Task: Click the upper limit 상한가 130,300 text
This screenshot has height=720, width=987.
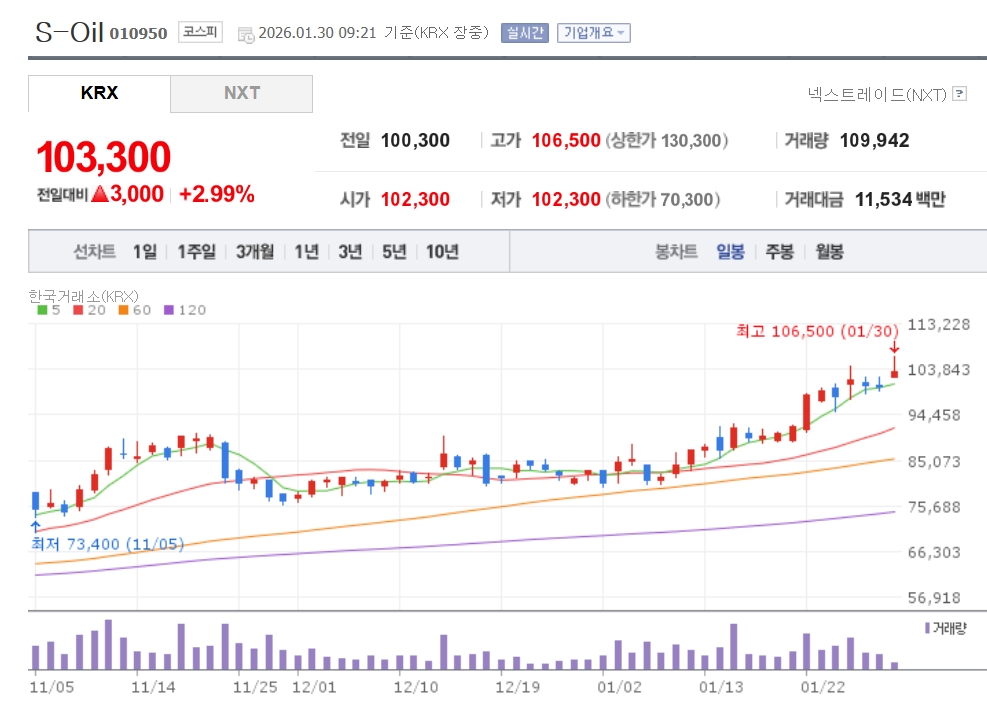Action: [667, 140]
